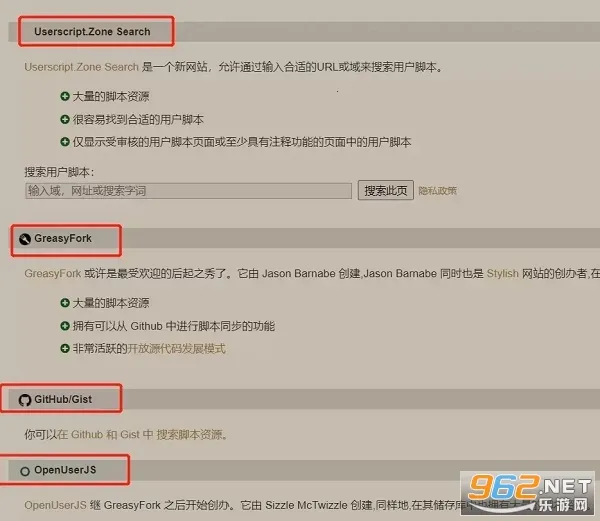The image size is (600, 521).
Task: Click plus icon beside 非常活跃的开放源代码发展模式
Action: click(65, 349)
